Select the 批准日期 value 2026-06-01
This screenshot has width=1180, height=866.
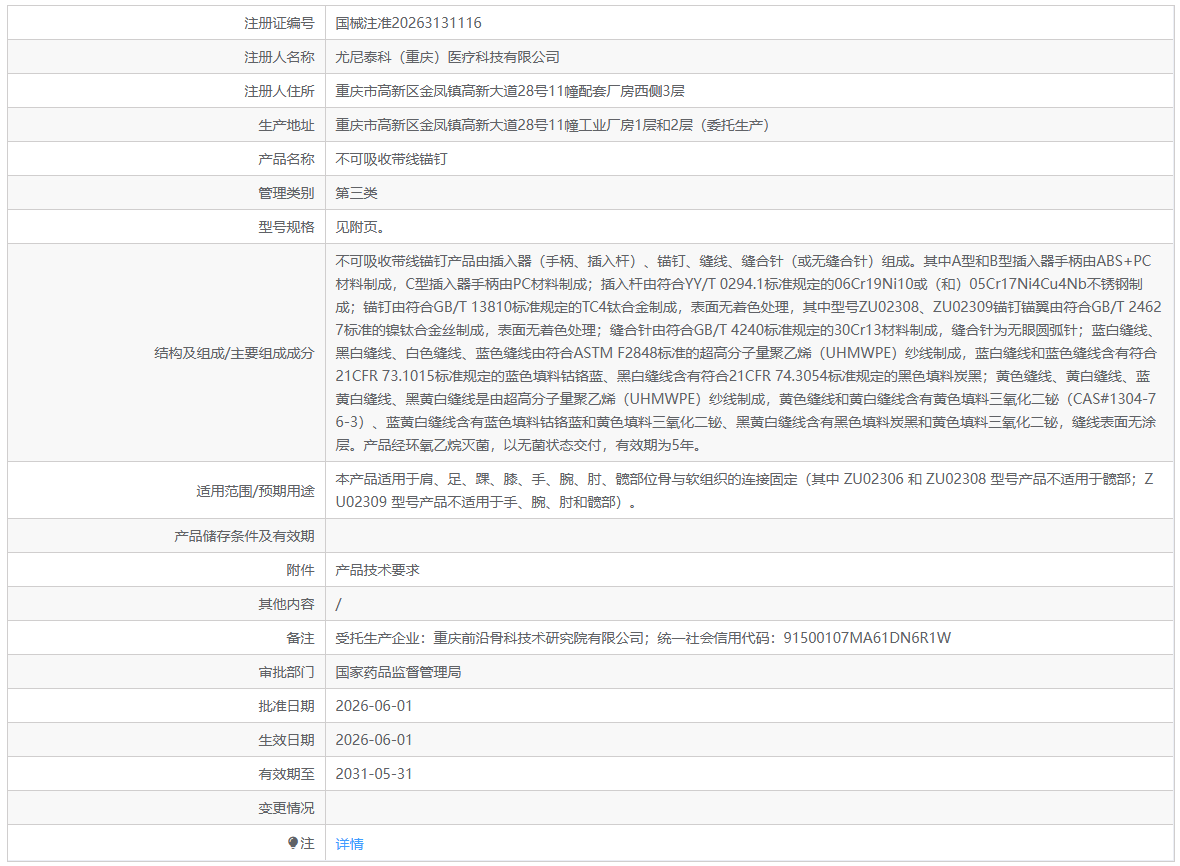click(374, 706)
